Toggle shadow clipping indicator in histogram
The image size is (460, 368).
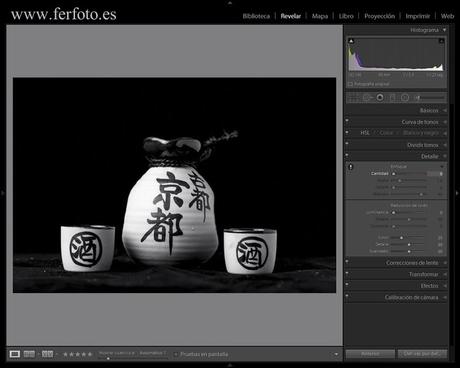(x=351, y=41)
